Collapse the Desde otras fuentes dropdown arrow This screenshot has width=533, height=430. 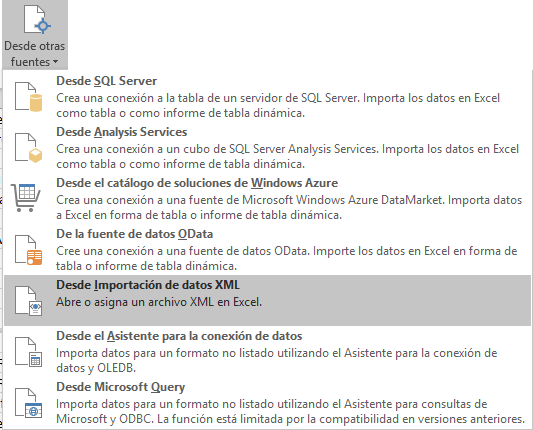coord(55,62)
